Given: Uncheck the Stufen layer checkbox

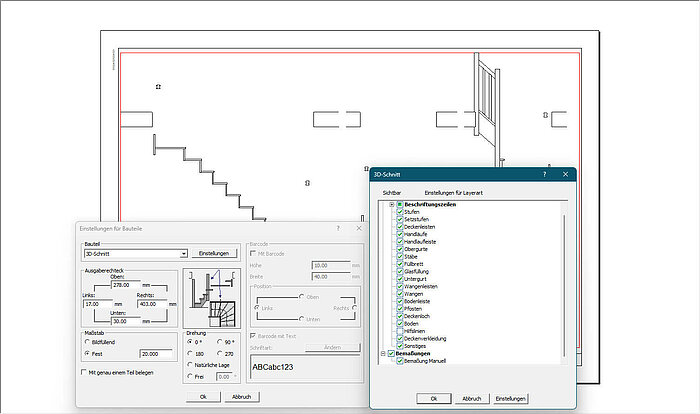Looking at the screenshot, I should click(400, 212).
